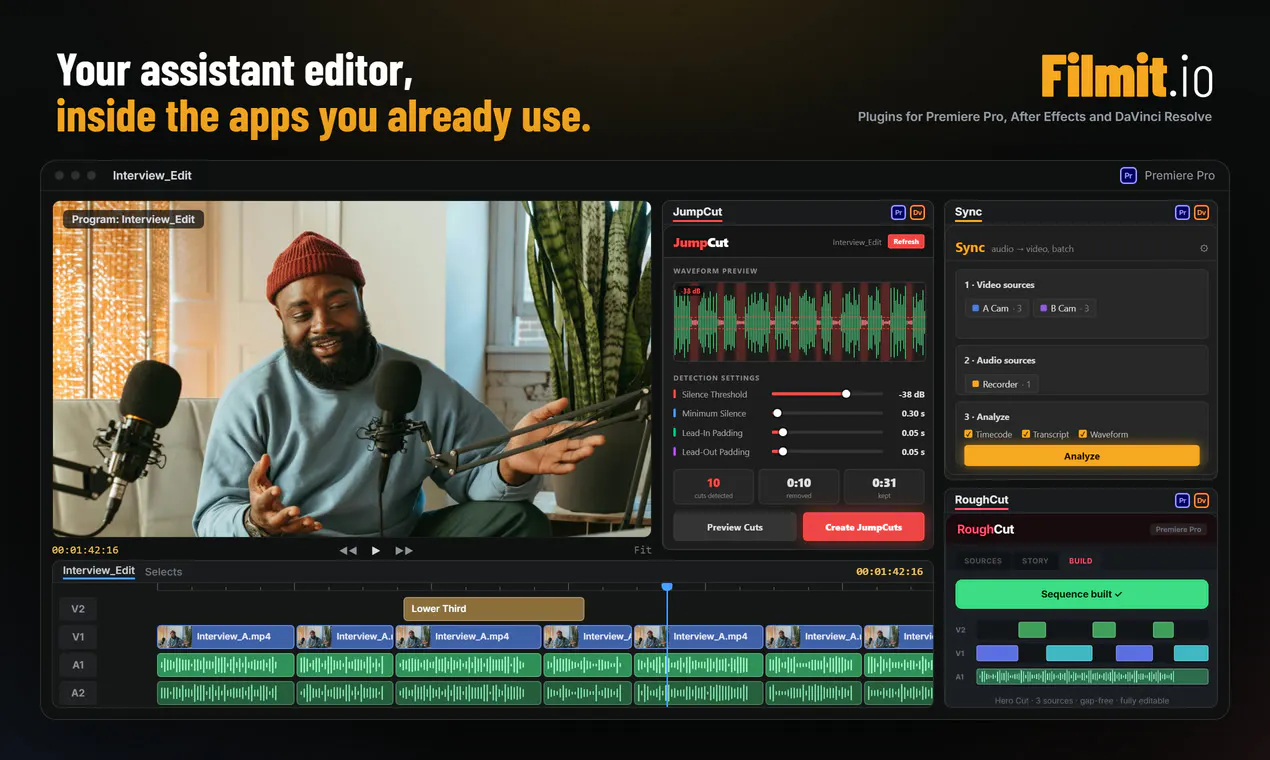Click the fast-forward button under the program monitor
The image size is (1270, 760).
point(404,550)
